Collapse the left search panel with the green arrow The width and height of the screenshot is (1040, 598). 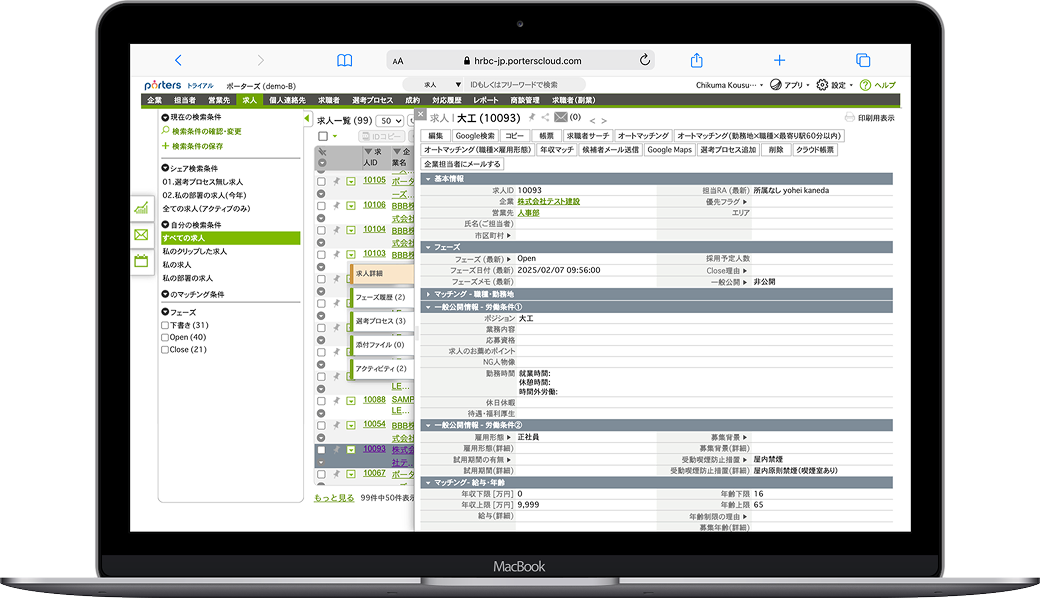[307, 119]
